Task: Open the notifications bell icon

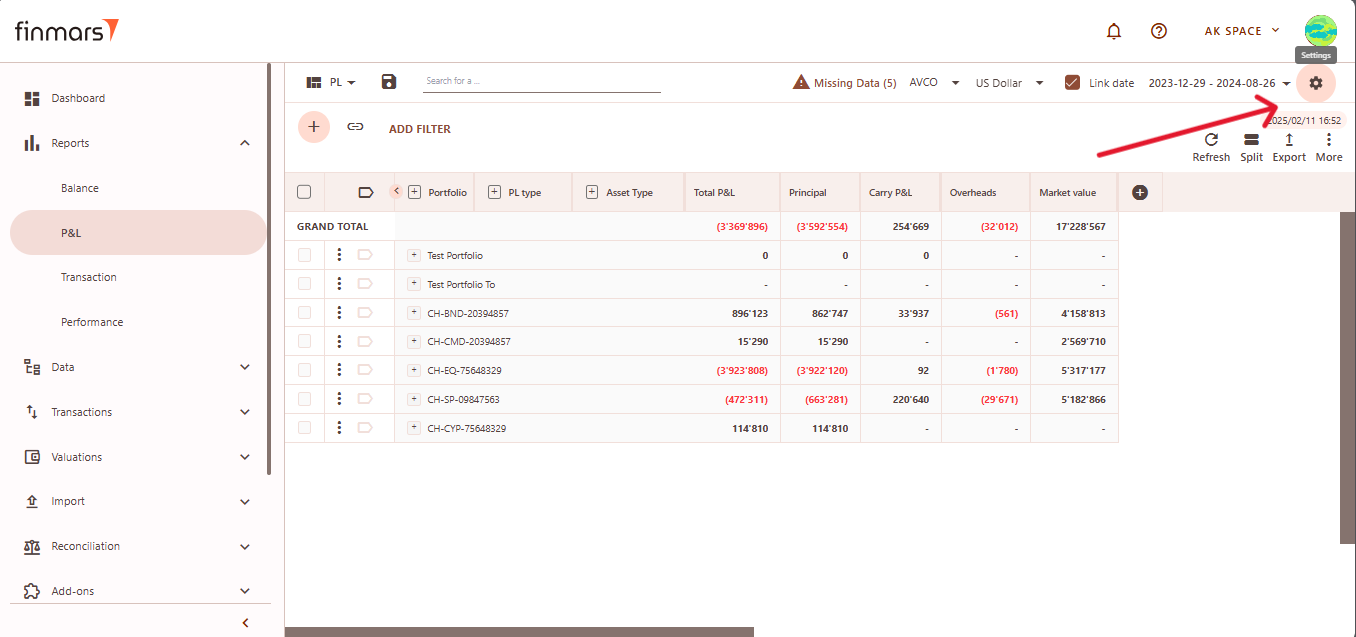Action: click(x=1114, y=31)
